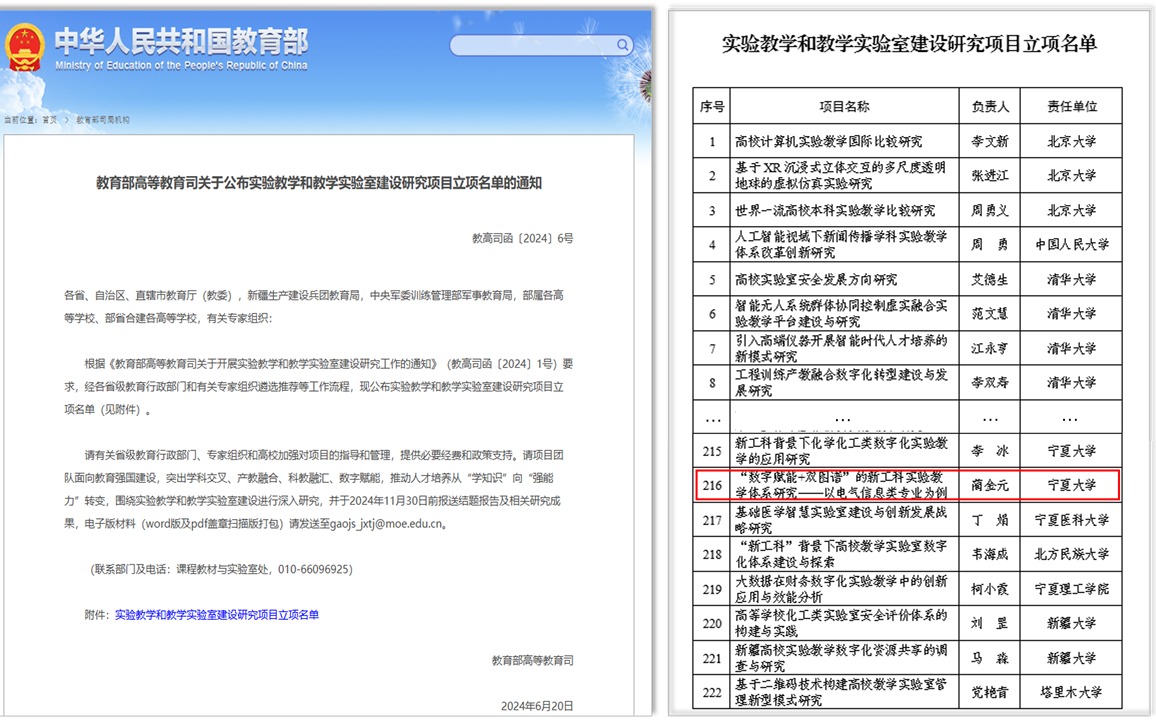The width and height of the screenshot is (1156, 720).
Task: Click the magnifier search icon
Action: [621, 45]
